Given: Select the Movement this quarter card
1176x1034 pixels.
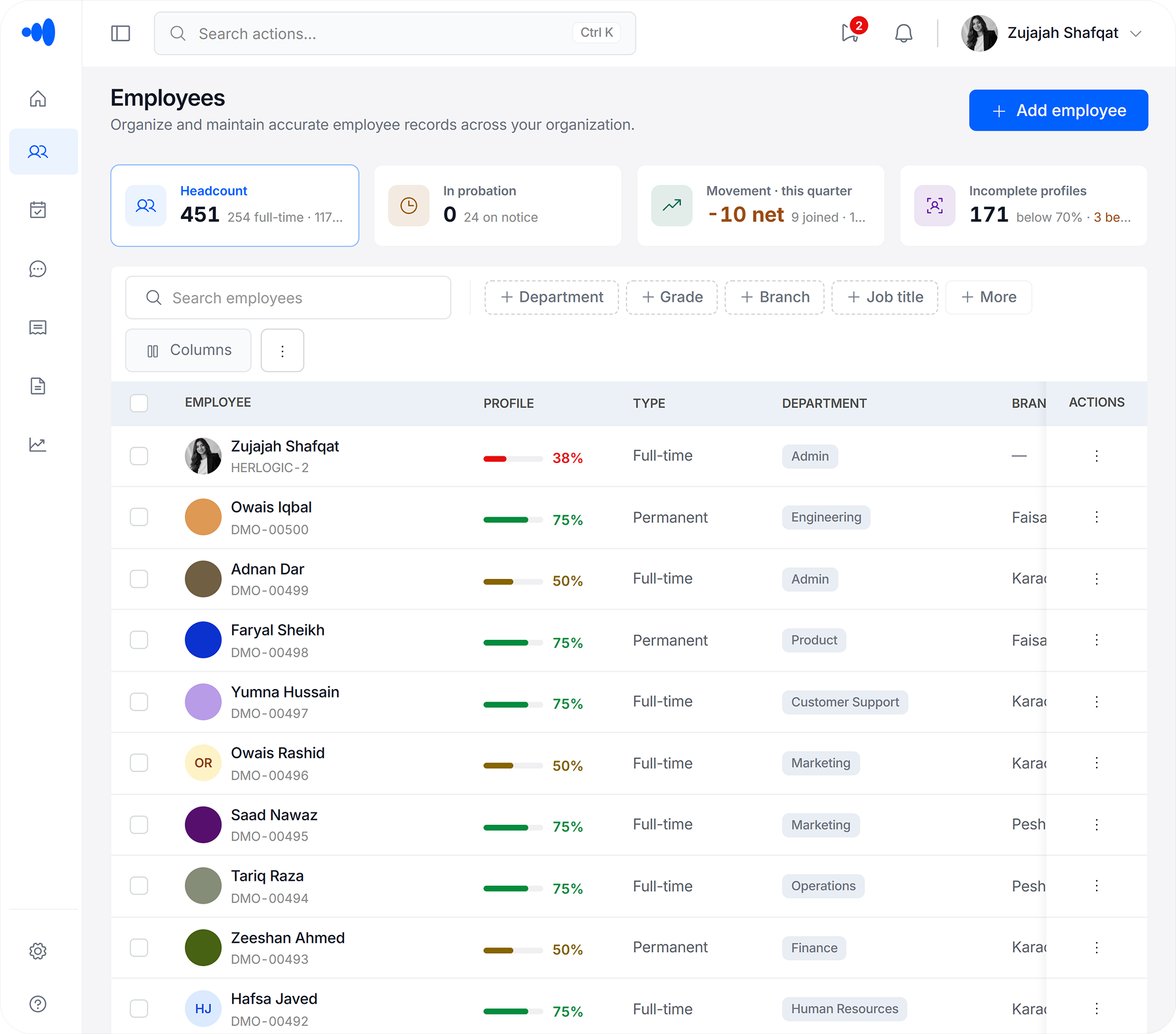Looking at the screenshot, I should coord(760,206).
